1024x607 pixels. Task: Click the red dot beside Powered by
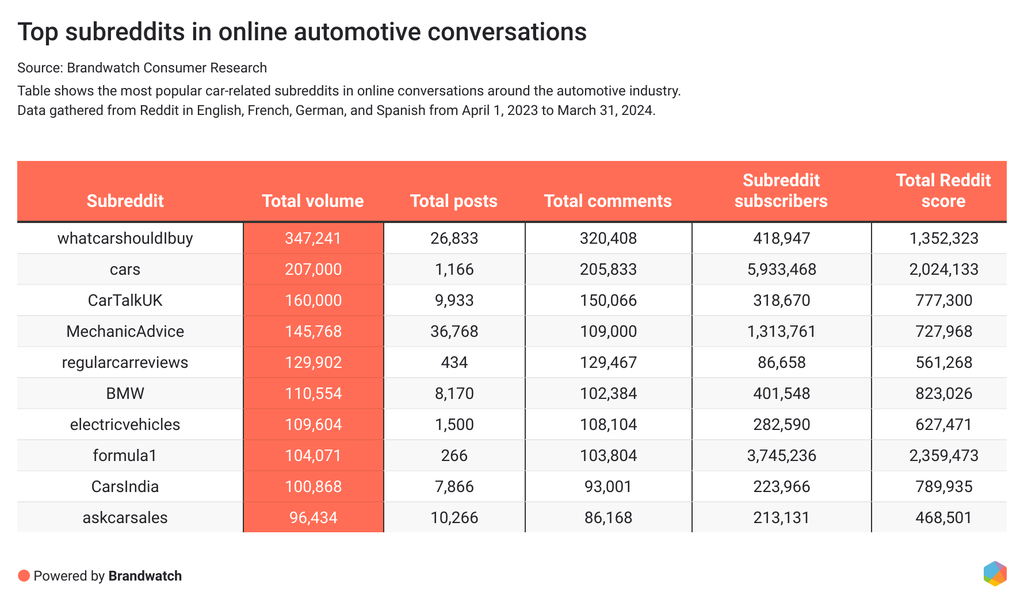[23, 576]
